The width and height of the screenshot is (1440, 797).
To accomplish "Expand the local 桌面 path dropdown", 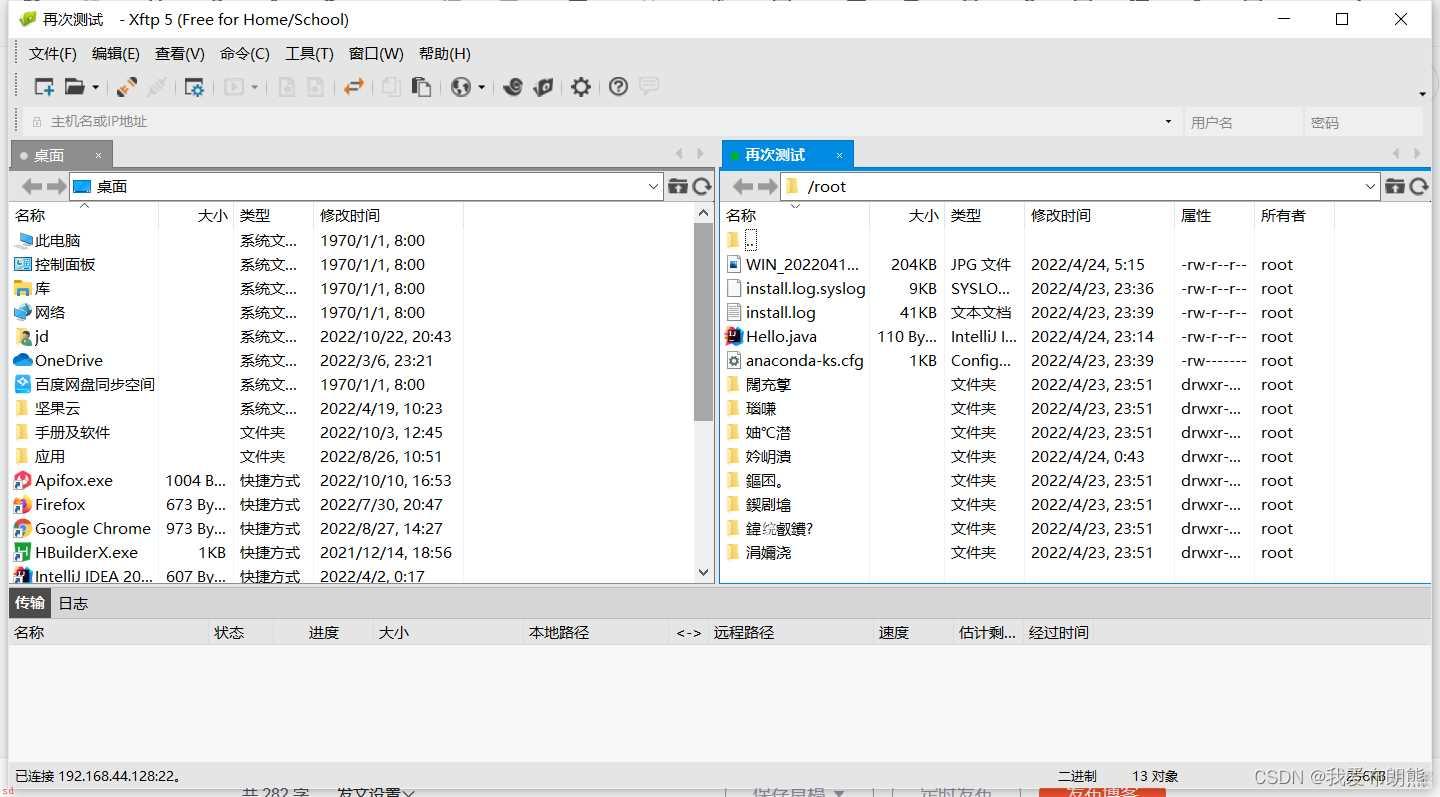I will point(654,186).
